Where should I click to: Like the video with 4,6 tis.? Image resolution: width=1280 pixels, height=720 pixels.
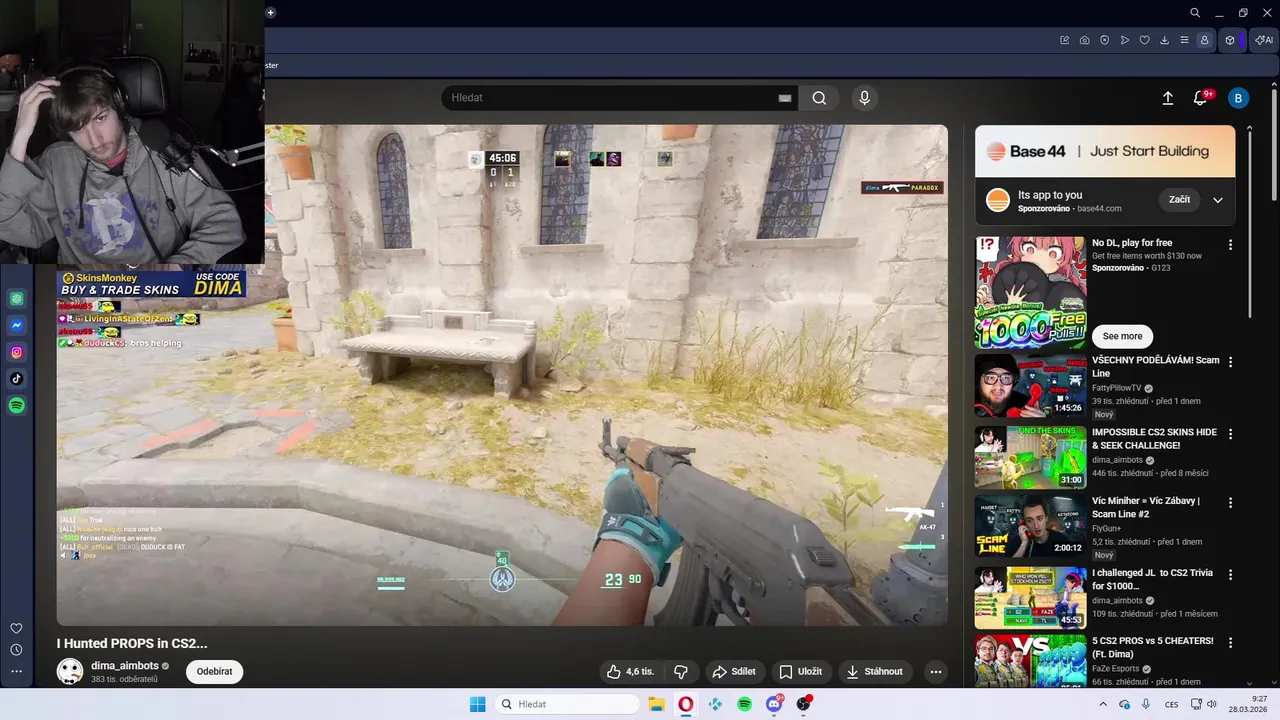630,672
